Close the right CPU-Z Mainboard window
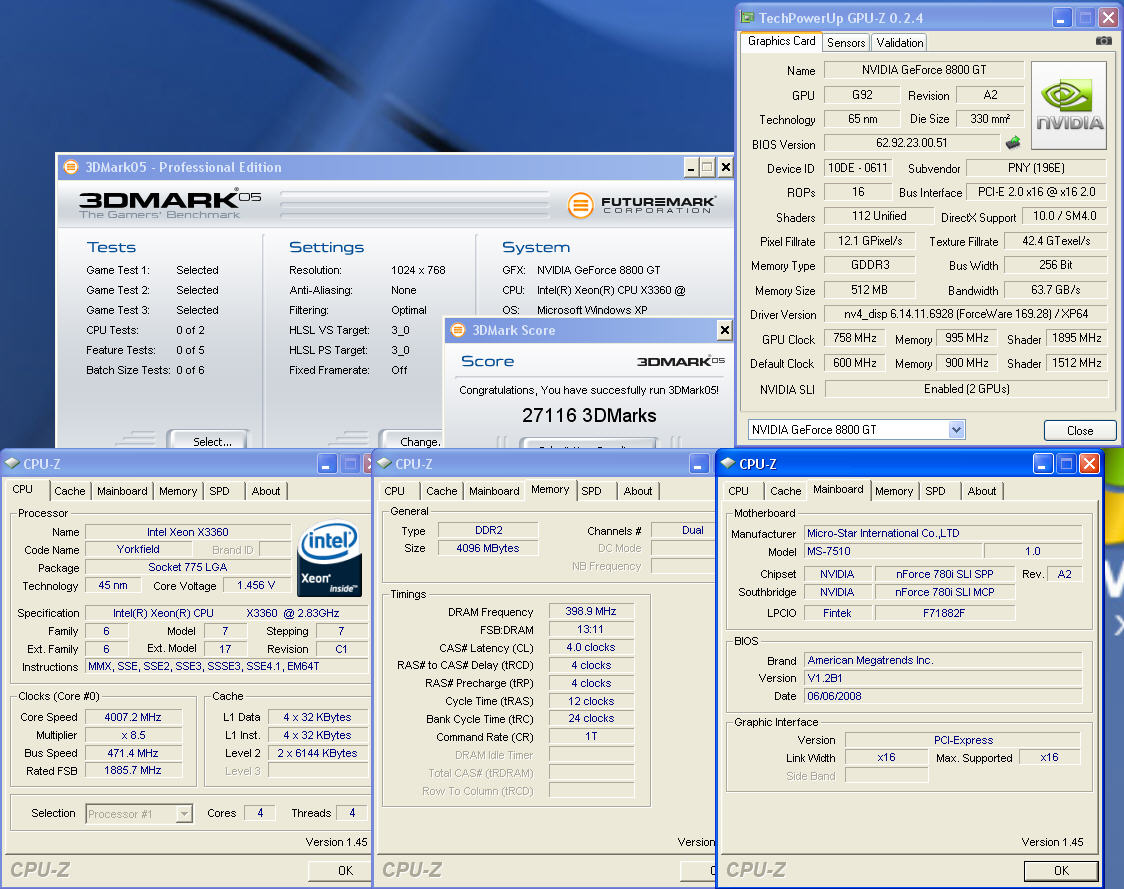This screenshot has height=889, width=1124. (x=1089, y=464)
